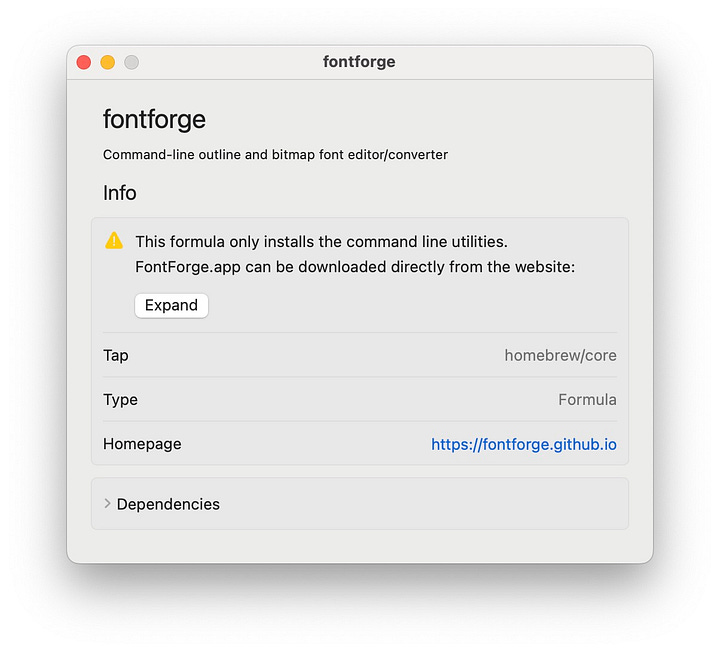Click the 'Tap' row label
The width and height of the screenshot is (720, 652).
(116, 356)
